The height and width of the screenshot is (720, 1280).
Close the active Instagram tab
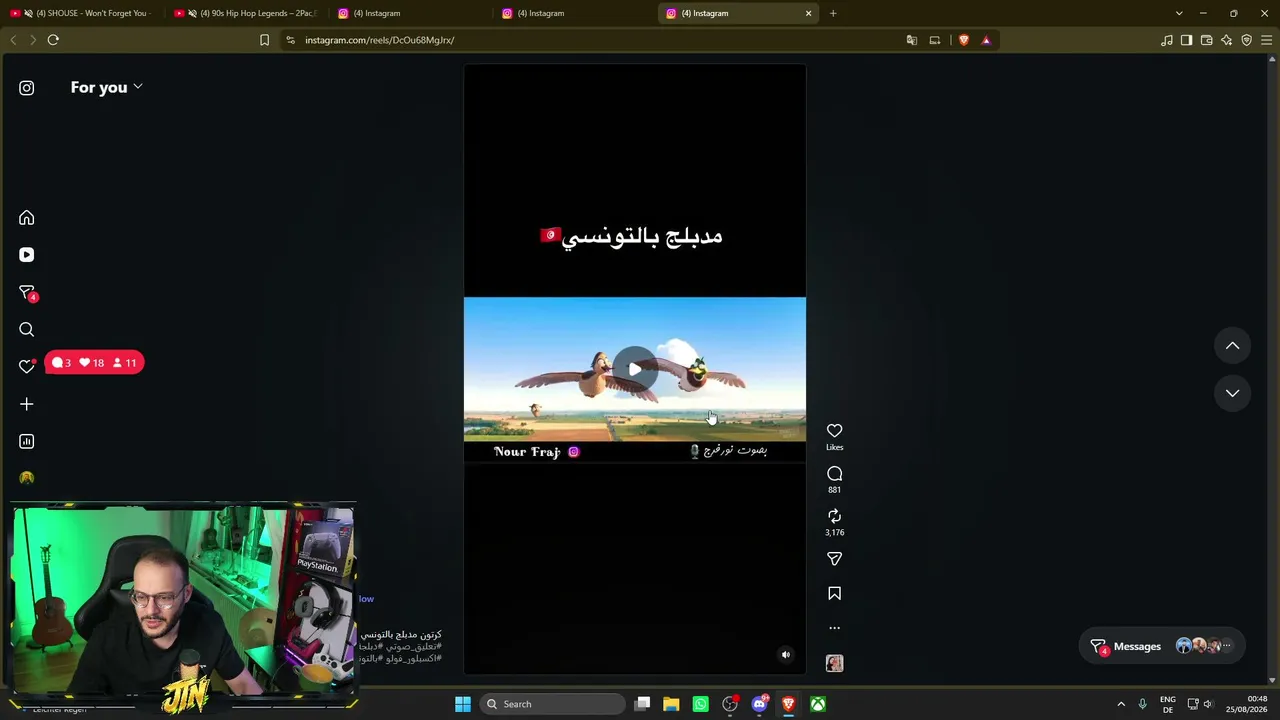click(809, 13)
